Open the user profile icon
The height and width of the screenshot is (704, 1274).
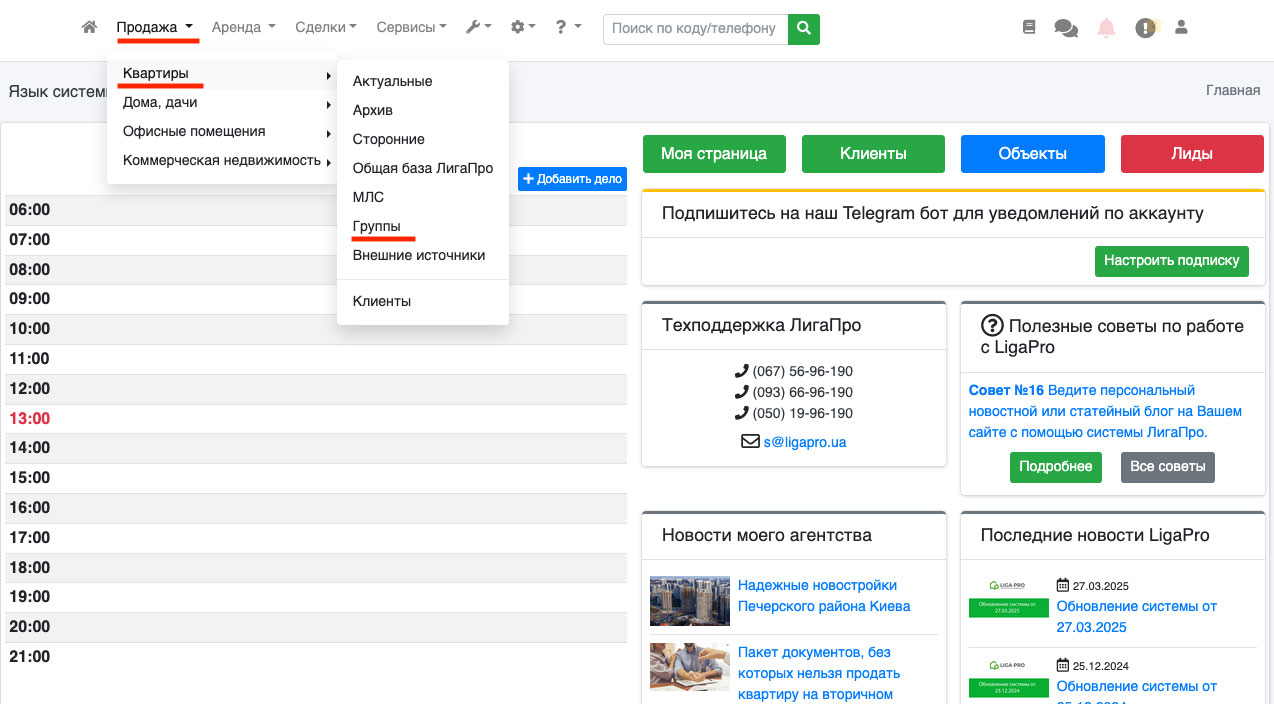1181,28
